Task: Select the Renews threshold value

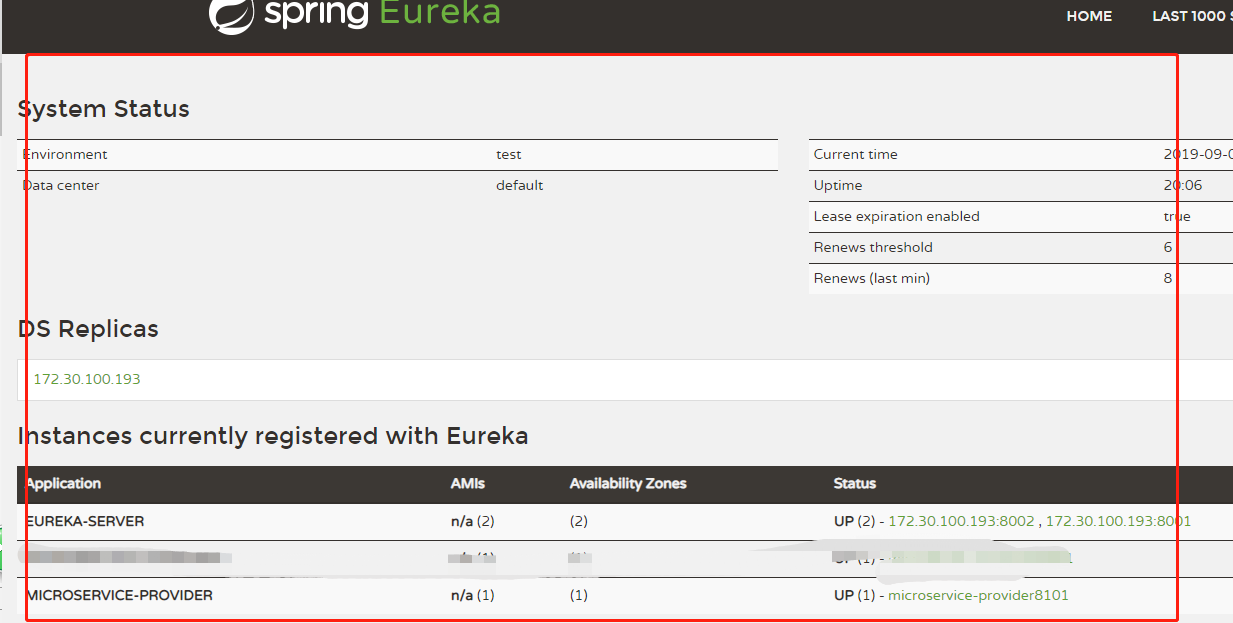Action: 1167,247
